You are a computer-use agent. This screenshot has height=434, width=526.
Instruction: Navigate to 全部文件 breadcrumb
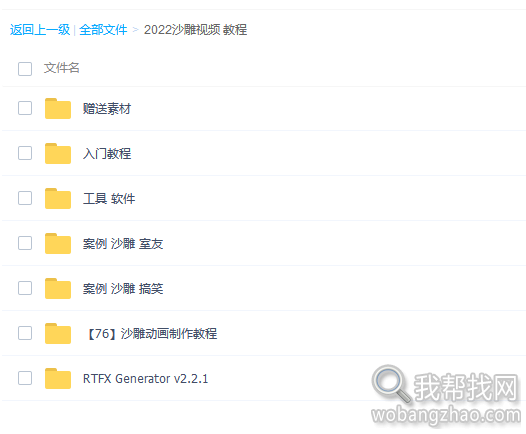coord(103,30)
